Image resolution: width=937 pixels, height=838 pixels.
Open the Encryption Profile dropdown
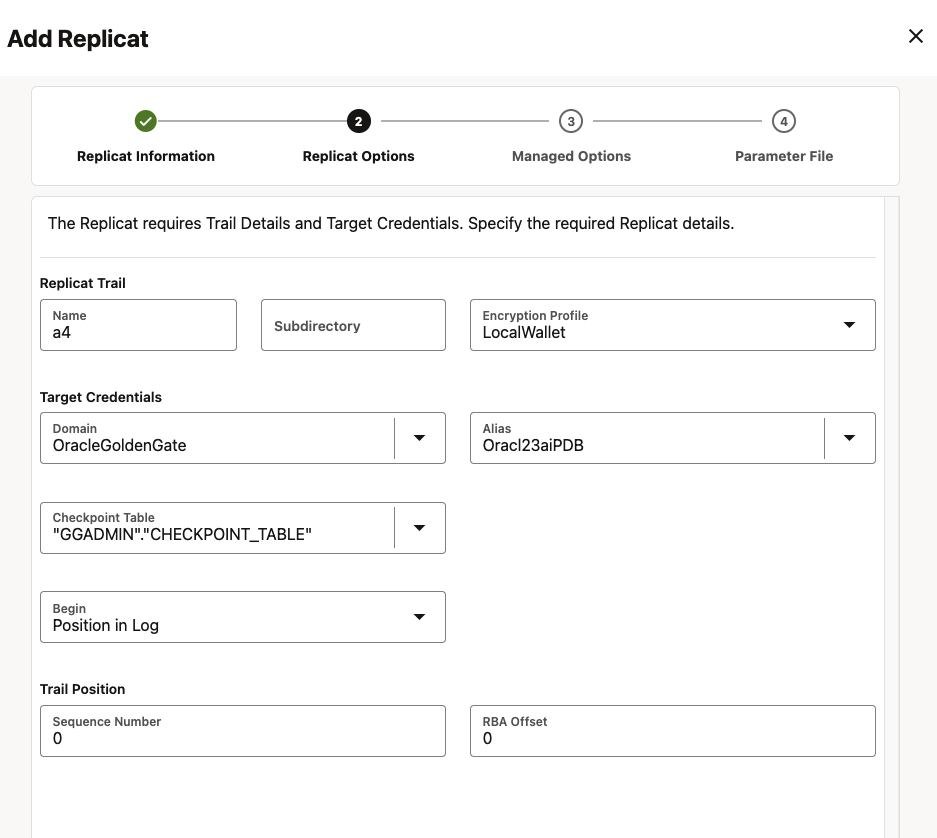click(849, 324)
